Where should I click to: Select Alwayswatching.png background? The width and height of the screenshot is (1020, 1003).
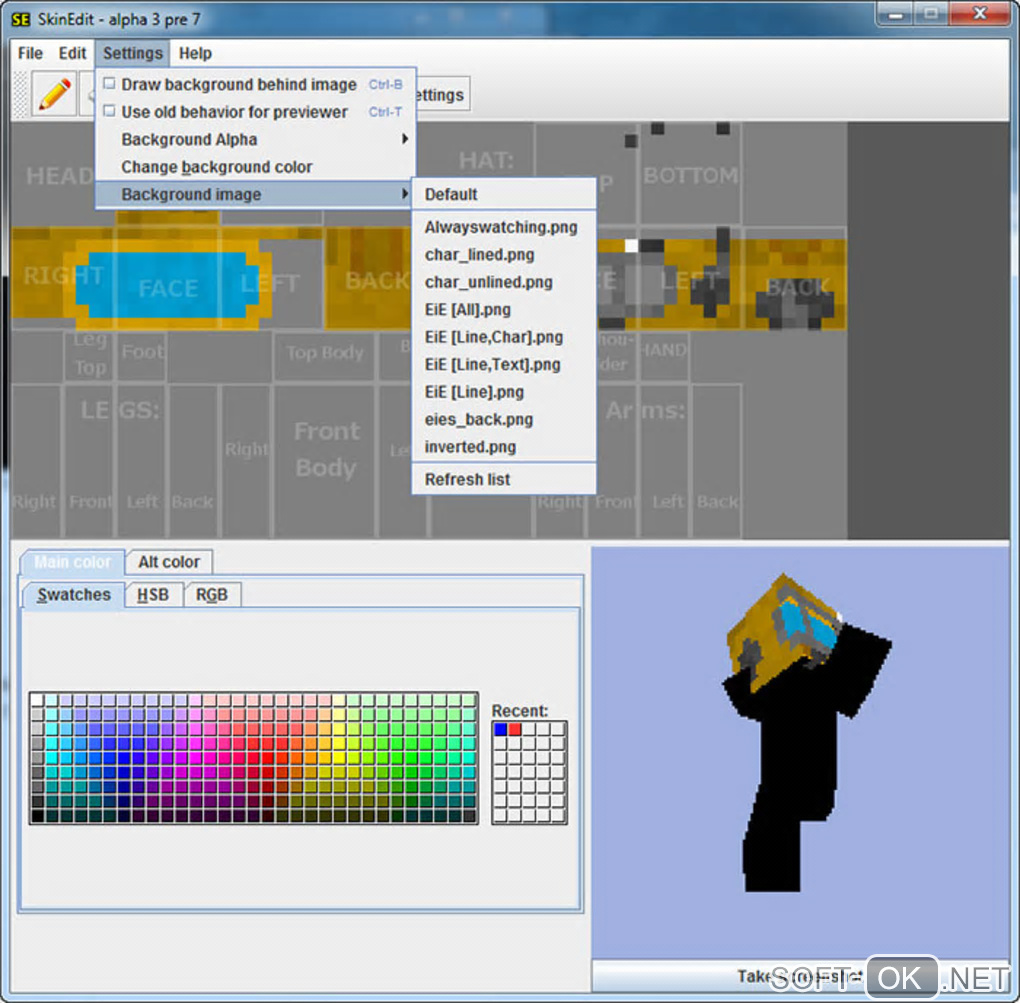tap(504, 227)
